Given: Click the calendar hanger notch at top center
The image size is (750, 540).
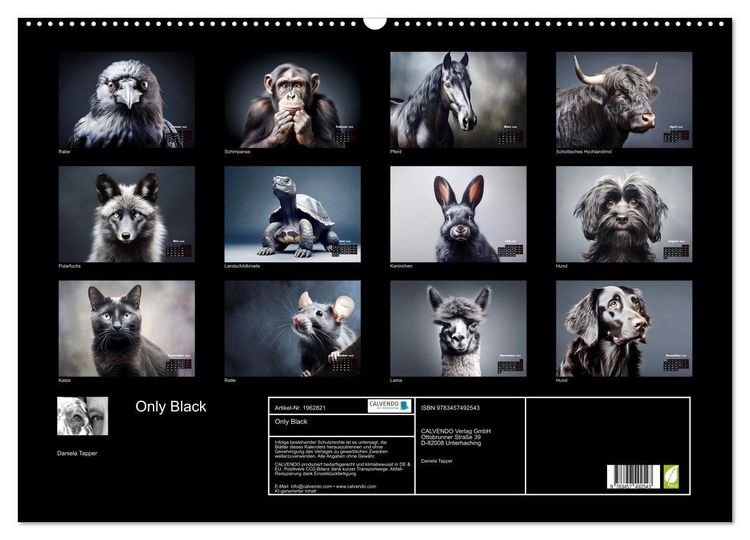Looking at the screenshot, I should point(375,23).
